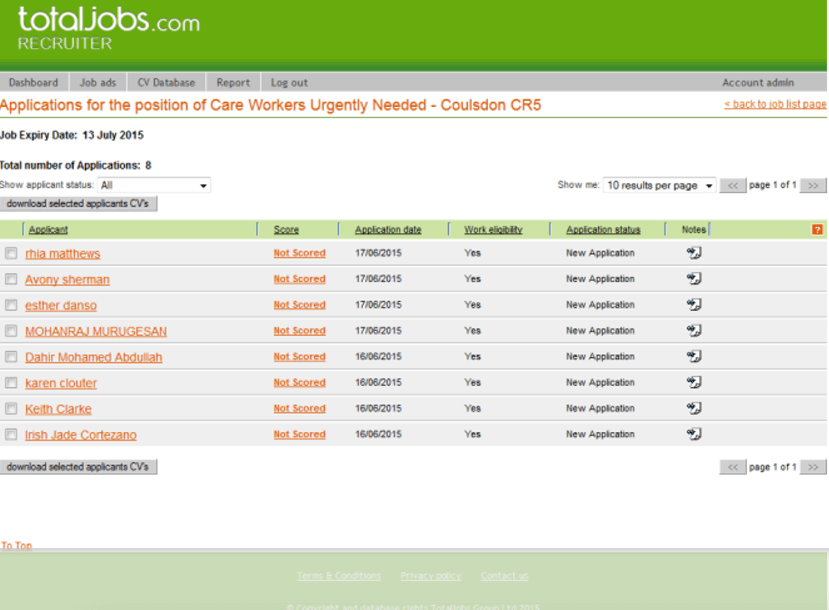Open notes icon for rhia matthews
The height and width of the screenshot is (610, 829).
[x=693, y=253]
